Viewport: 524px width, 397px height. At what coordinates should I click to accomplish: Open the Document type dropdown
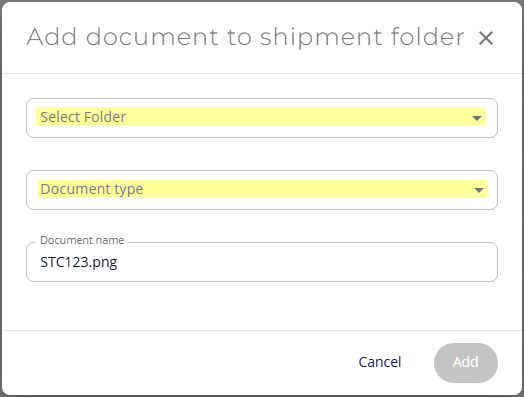point(262,190)
